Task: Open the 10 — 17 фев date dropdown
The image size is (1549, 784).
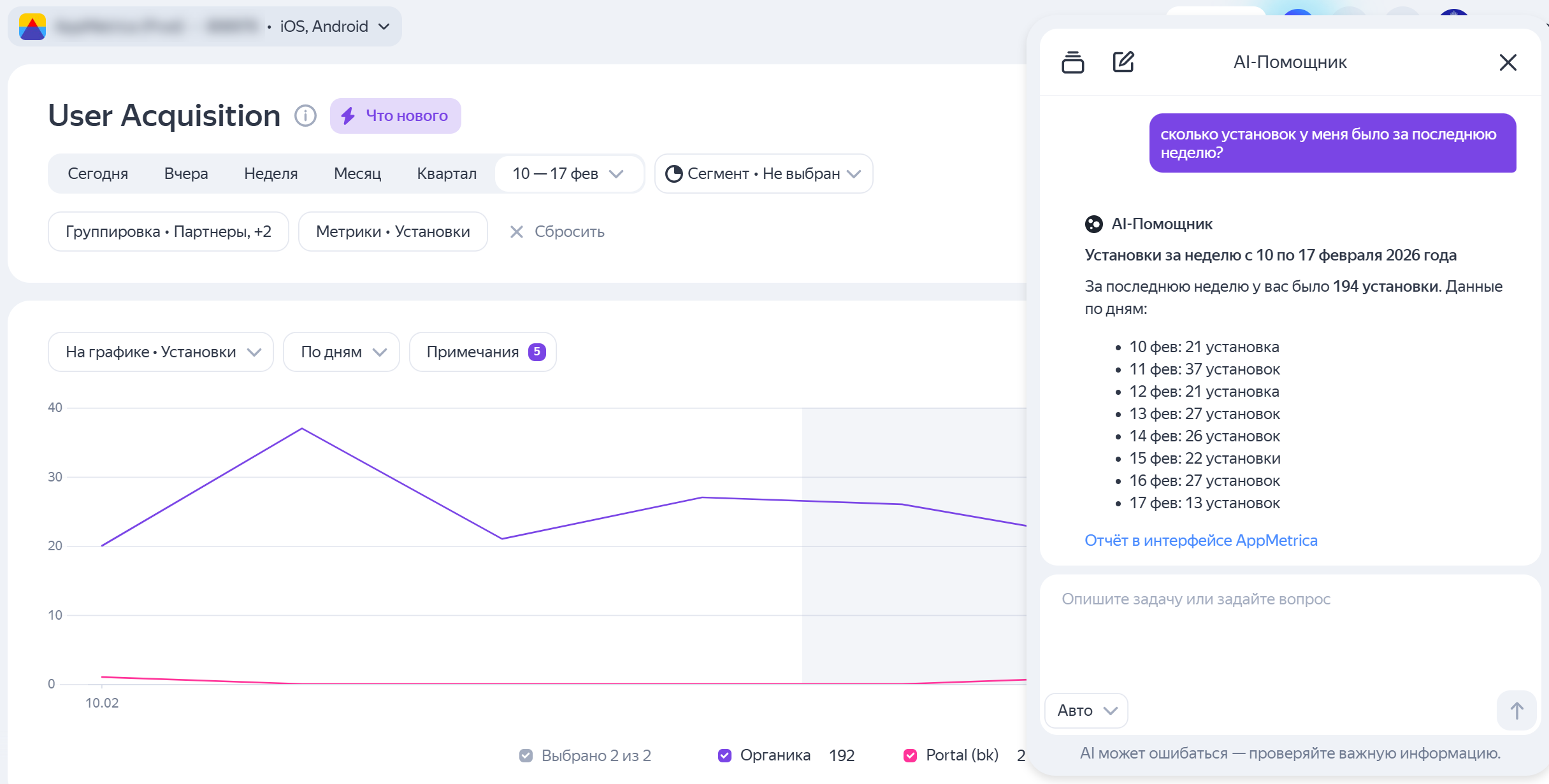Action: [x=568, y=174]
